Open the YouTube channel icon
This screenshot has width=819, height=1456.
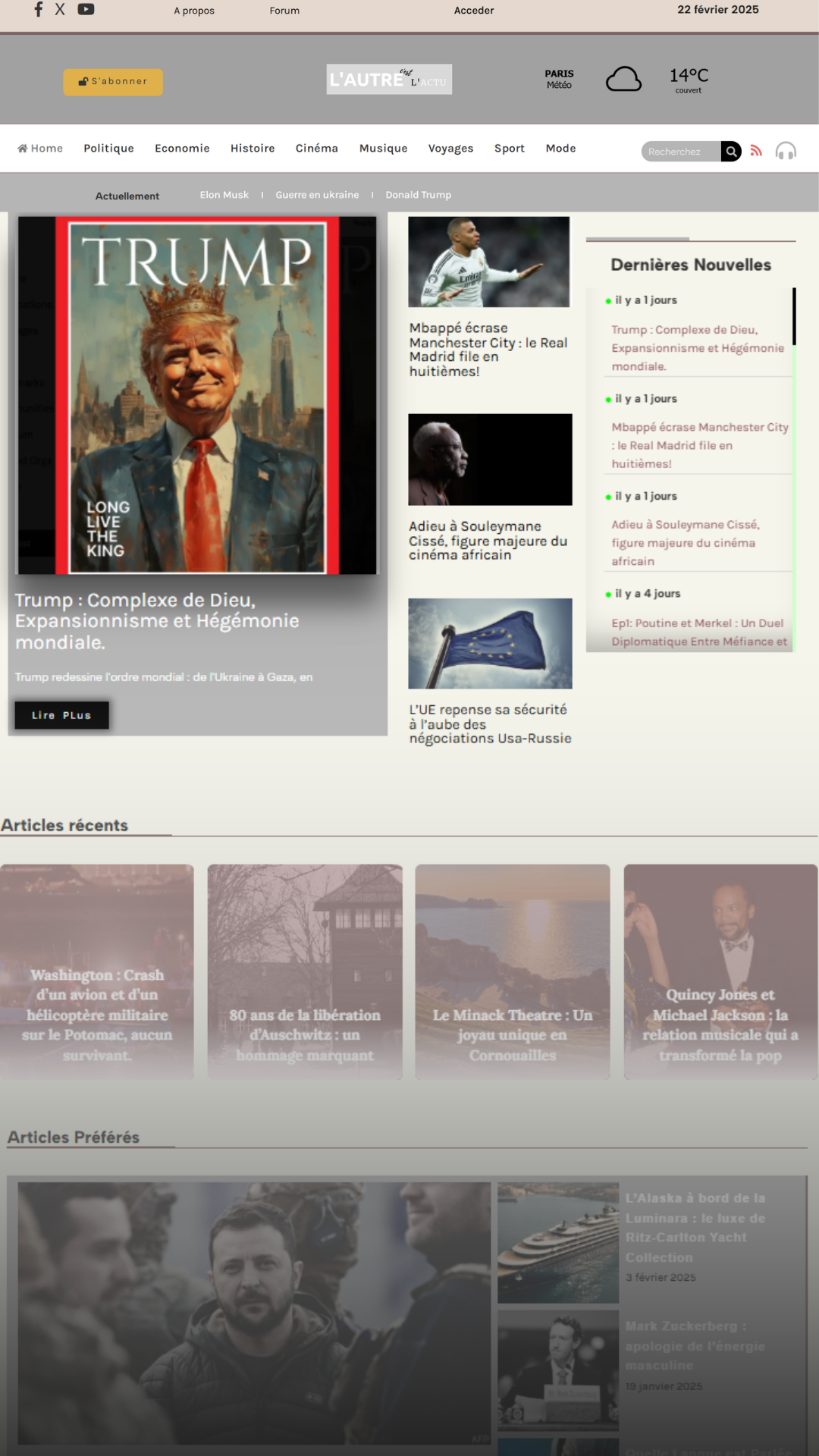click(x=86, y=9)
